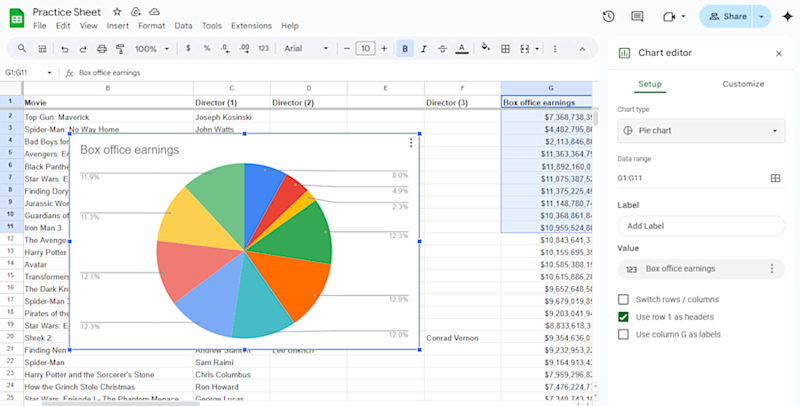Open the chart's three-dot options menu
Viewport: 800px width, 406px height.
[411, 143]
